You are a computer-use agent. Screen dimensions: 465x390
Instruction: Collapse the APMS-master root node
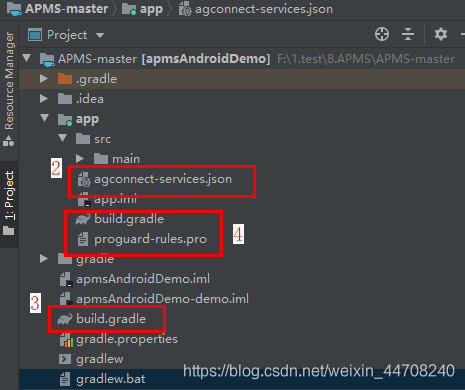[27, 59]
